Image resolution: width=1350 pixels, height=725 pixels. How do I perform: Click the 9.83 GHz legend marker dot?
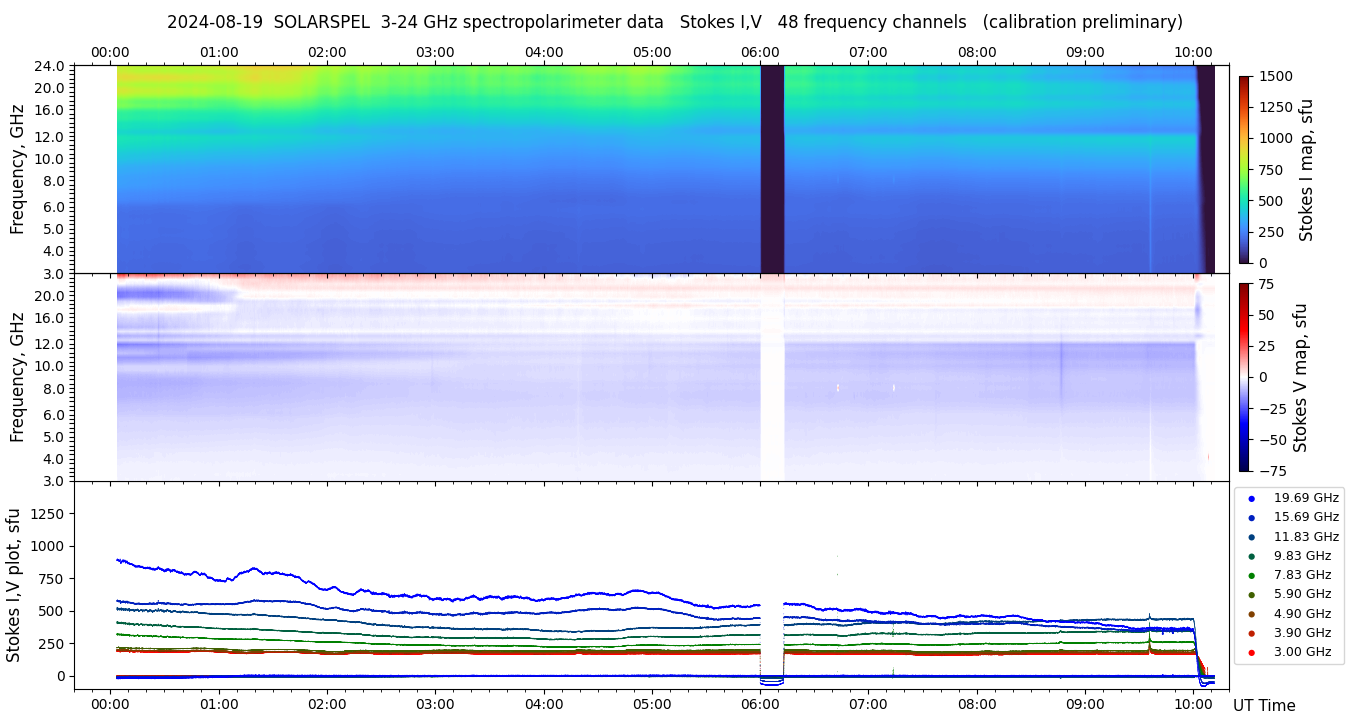pyautogui.click(x=1251, y=556)
